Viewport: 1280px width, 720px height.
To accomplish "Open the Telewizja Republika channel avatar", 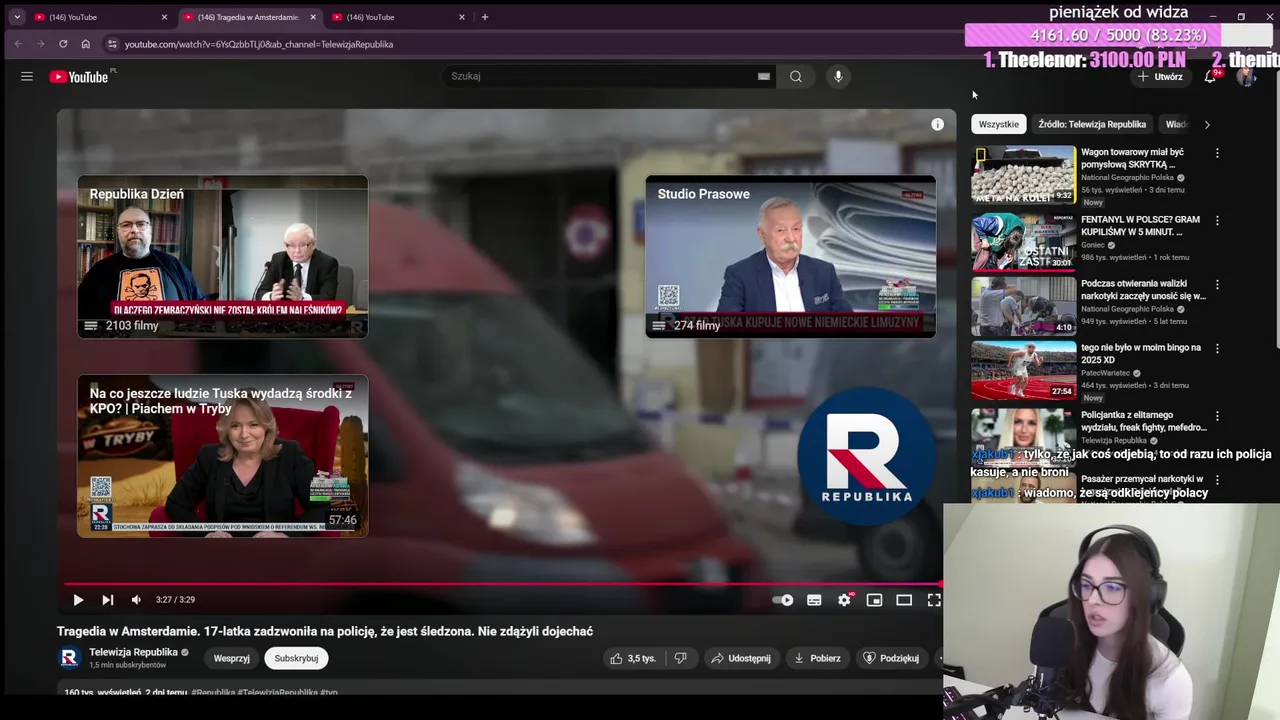I will point(69,657).
